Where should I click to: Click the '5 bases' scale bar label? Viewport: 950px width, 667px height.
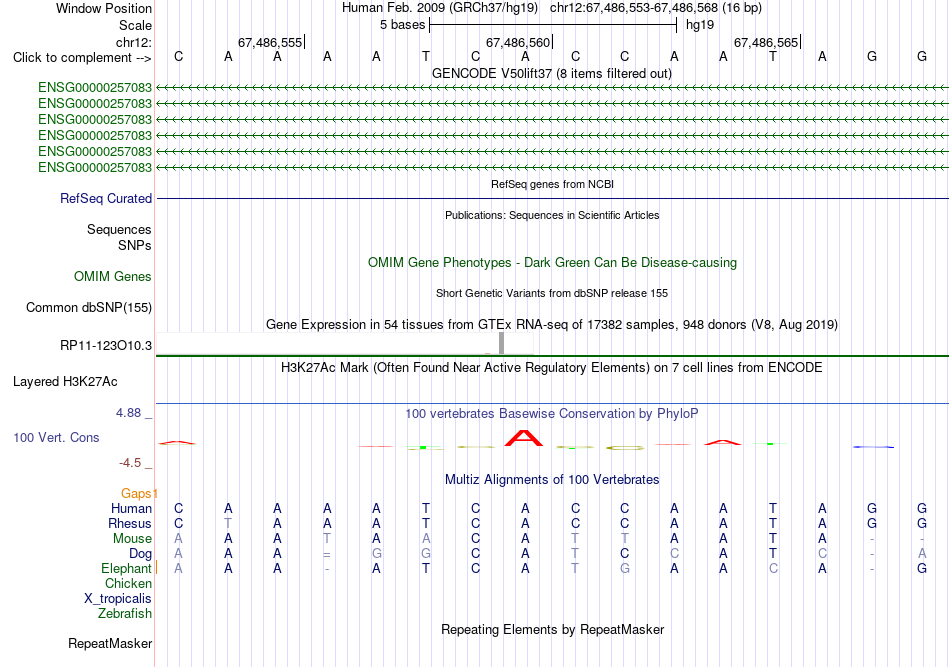pyautogui.click(x=402, y=25)
